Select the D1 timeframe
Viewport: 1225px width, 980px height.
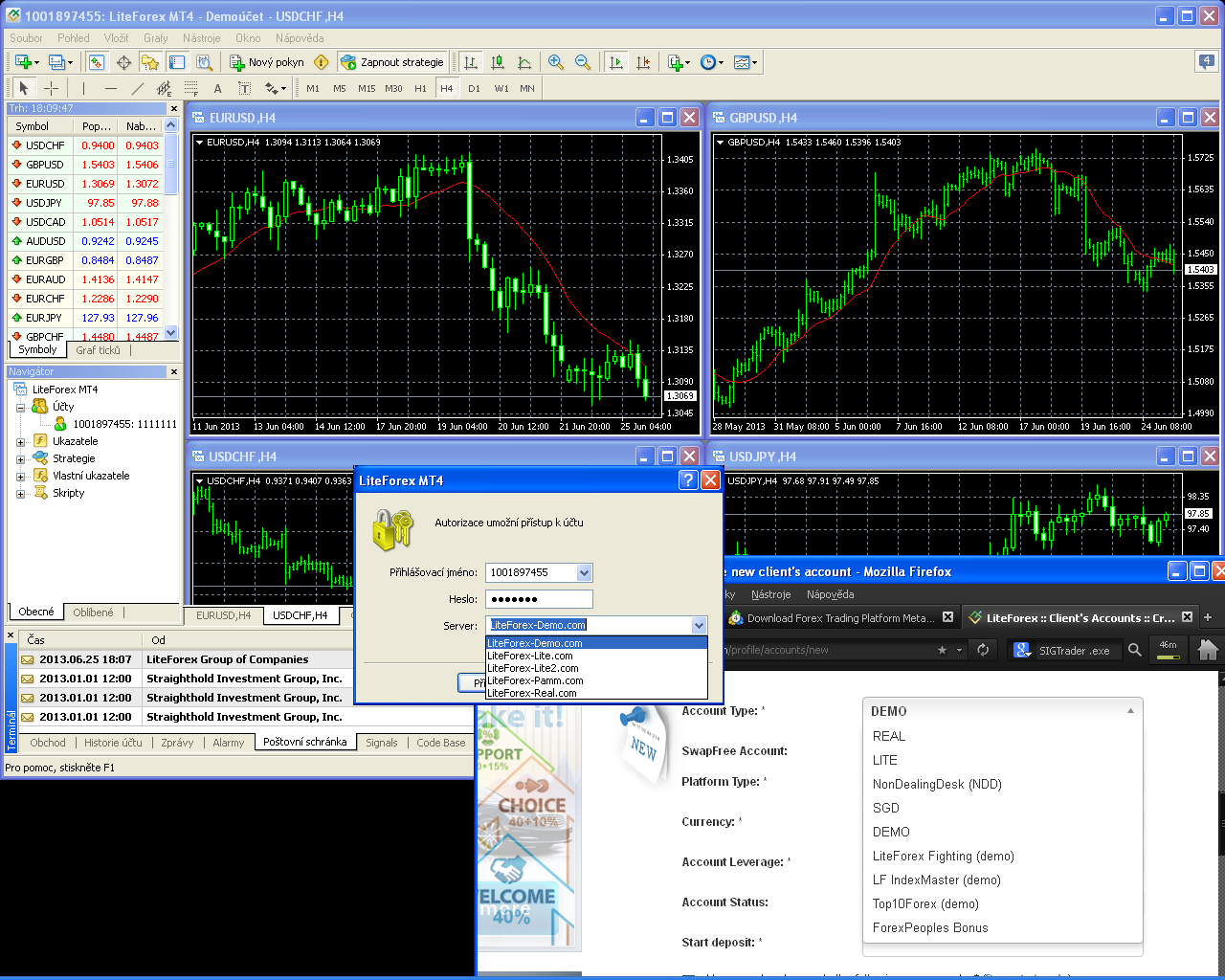click(x=474, y=88)
